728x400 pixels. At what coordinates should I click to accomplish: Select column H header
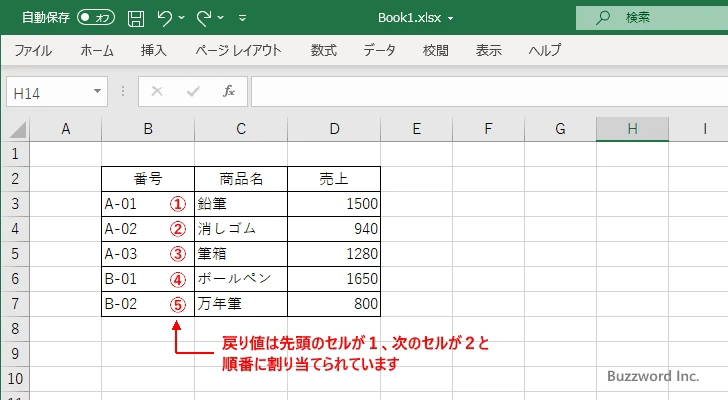point(632,129)
